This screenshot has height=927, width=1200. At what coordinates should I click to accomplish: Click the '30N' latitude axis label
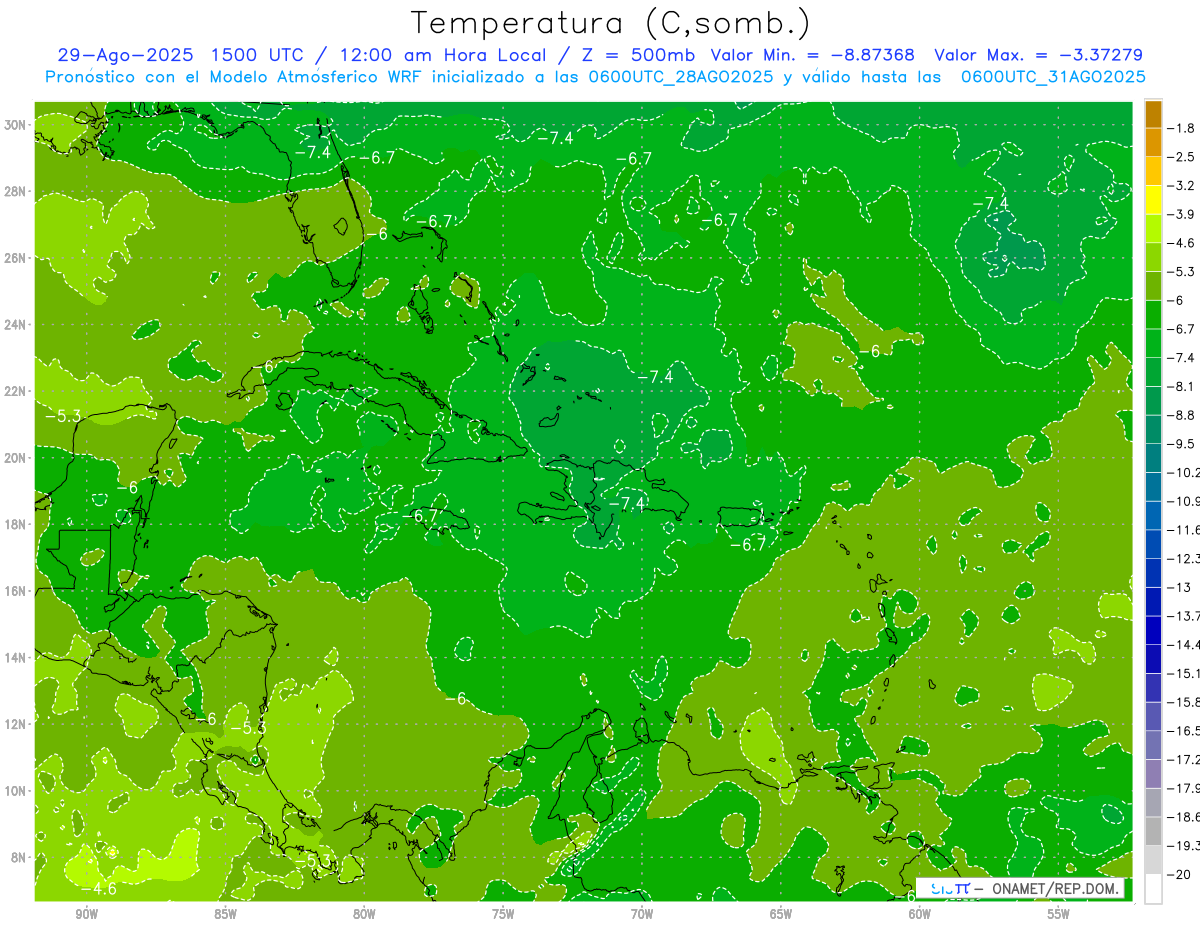coord(17,125)
